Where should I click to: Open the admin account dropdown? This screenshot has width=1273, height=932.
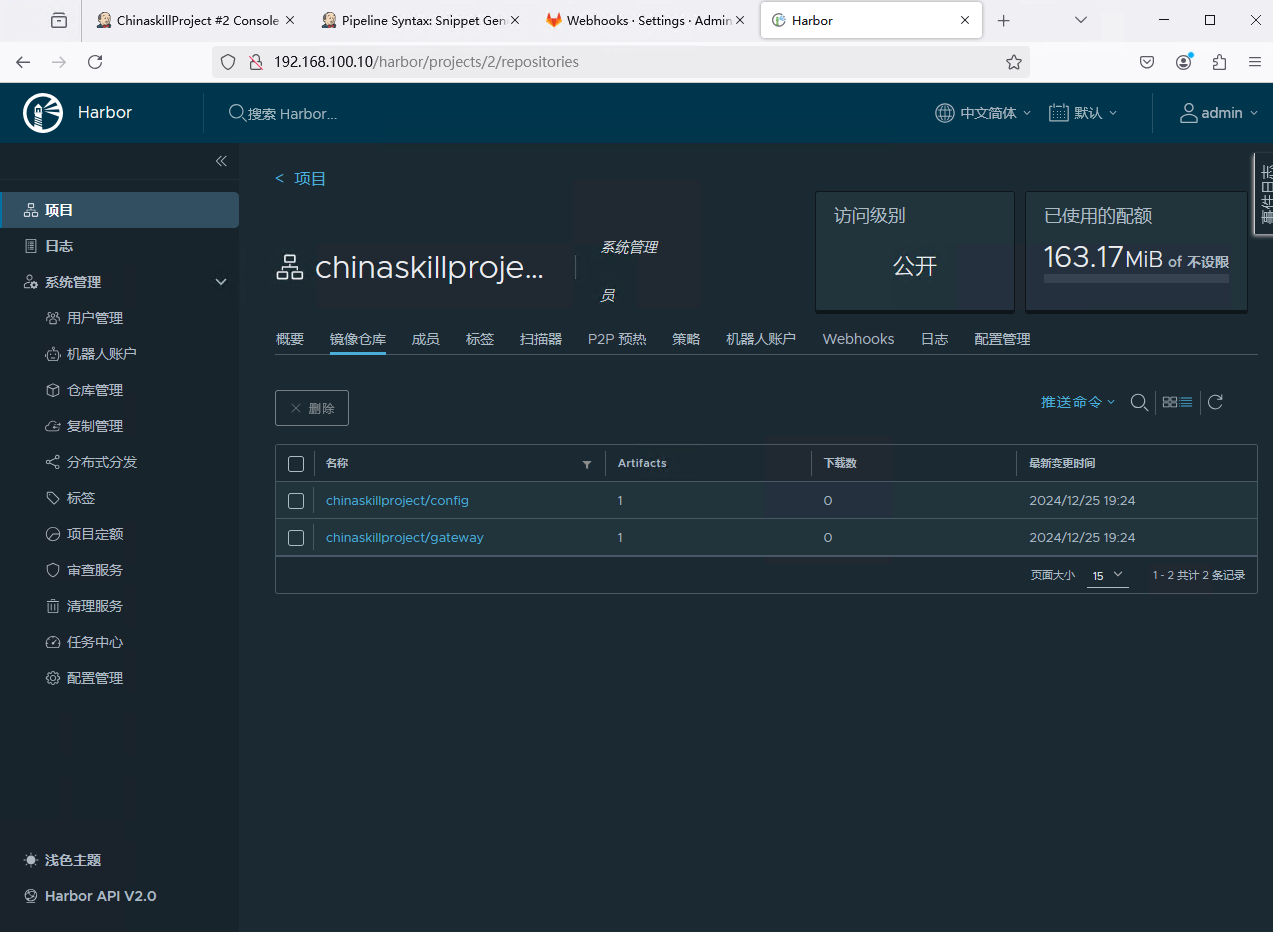tap(1219, 113)
